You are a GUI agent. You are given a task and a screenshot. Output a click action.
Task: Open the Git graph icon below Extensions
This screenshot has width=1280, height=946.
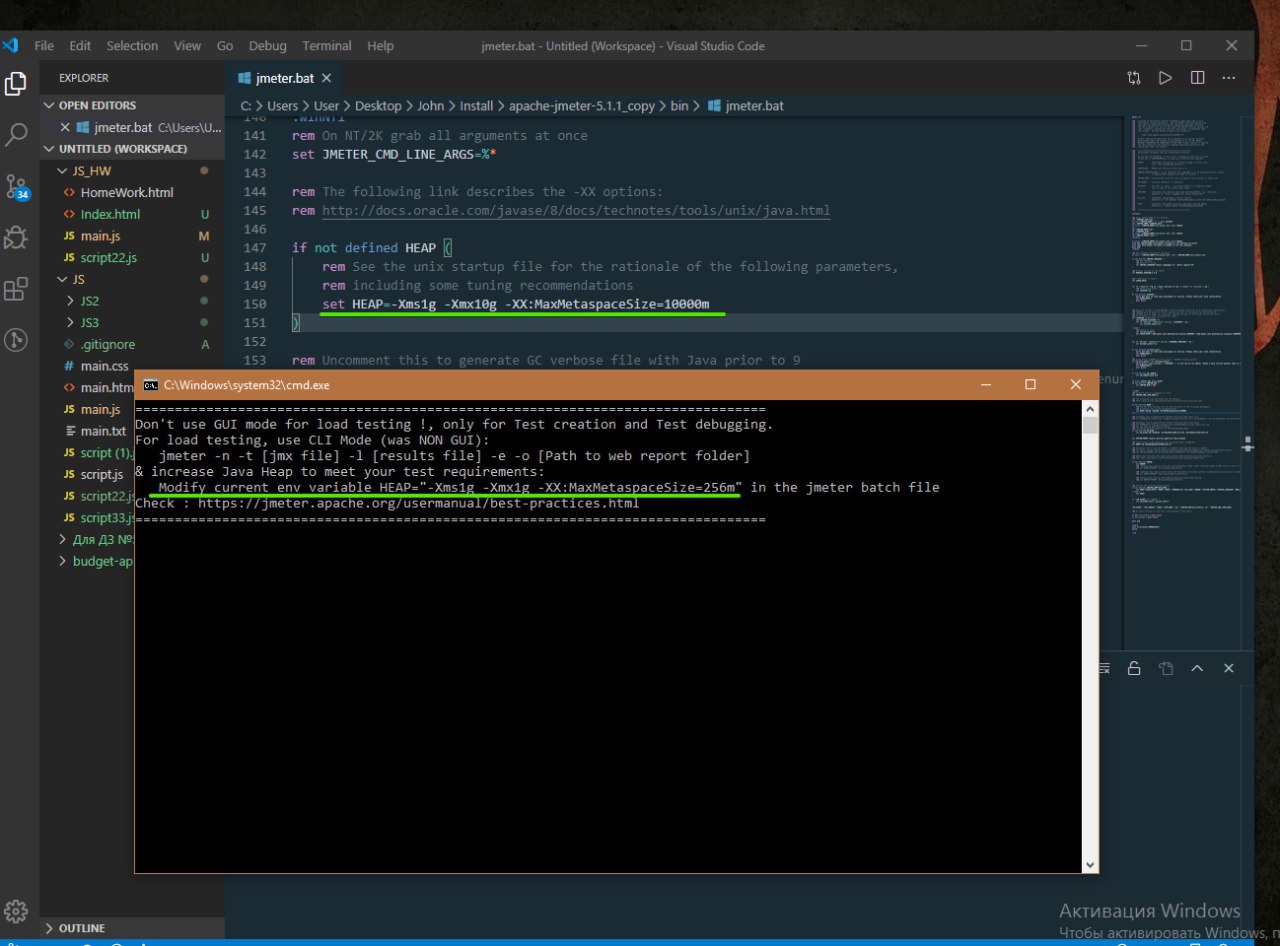16,340
